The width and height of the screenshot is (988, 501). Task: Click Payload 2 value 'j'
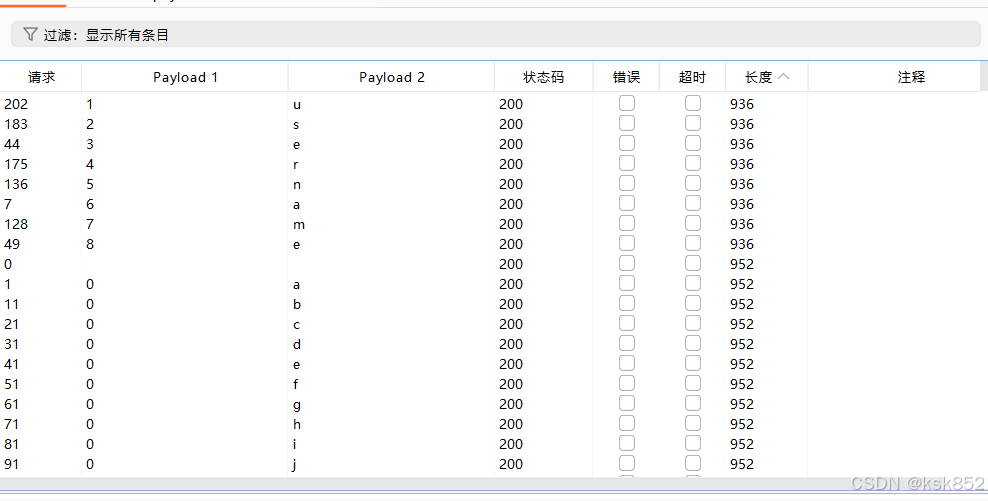click(x=294, y=465)
